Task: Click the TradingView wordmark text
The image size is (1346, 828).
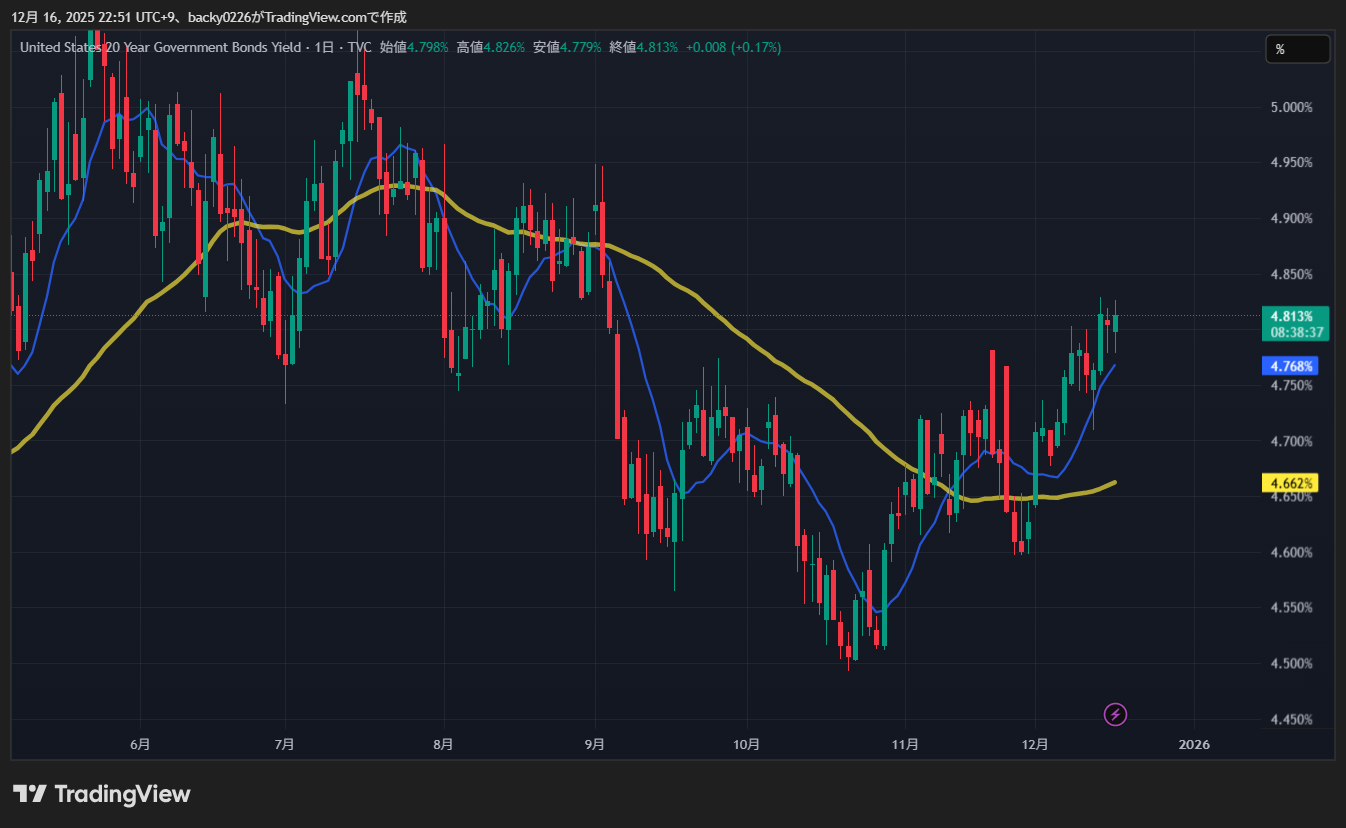Action: tap(121, 794)
